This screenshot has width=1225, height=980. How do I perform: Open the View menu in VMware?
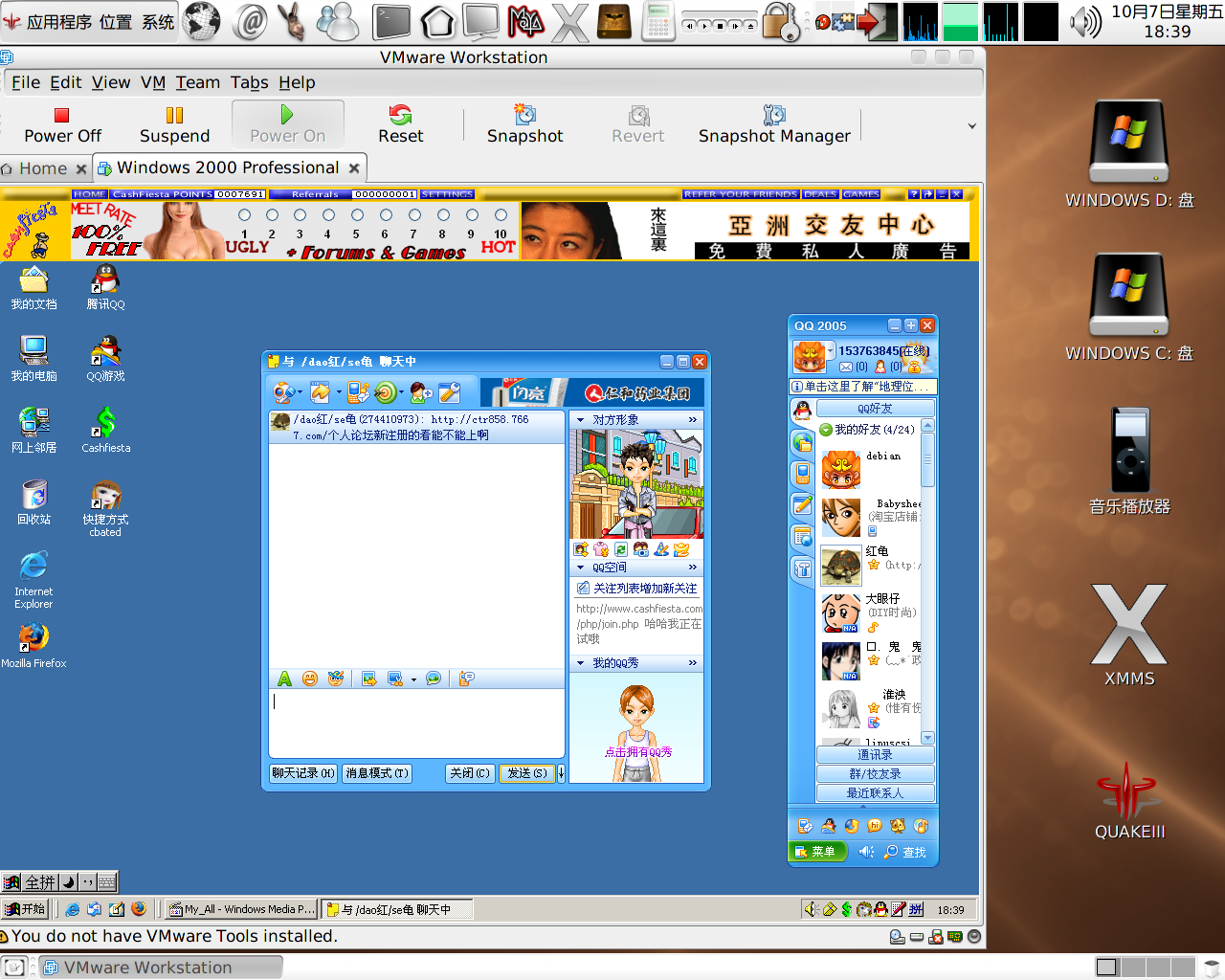(111, 82)
